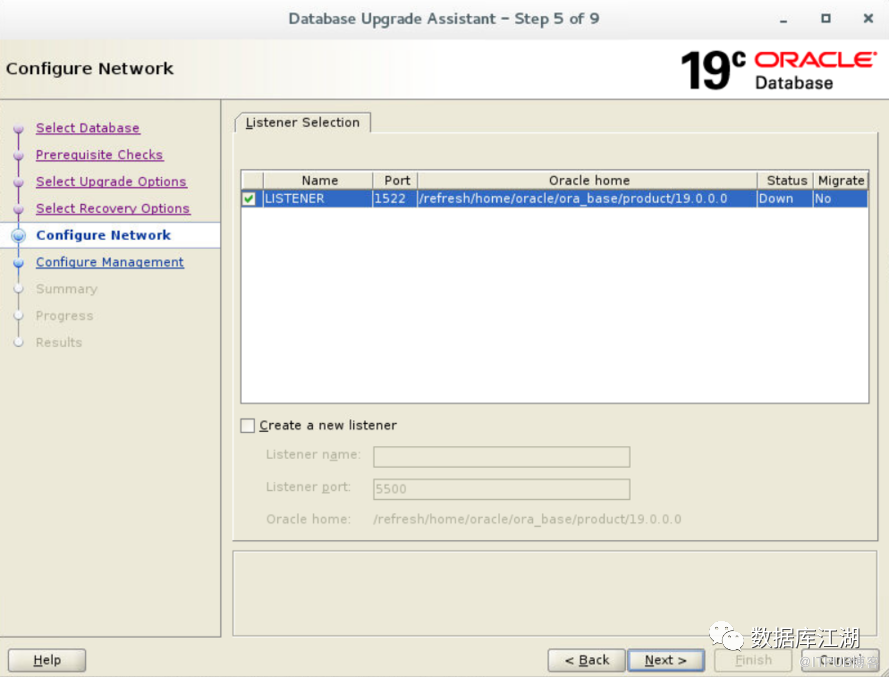Go to Select Database step
The height and width of the screenshot is (677, 889).
pos(87,128)
